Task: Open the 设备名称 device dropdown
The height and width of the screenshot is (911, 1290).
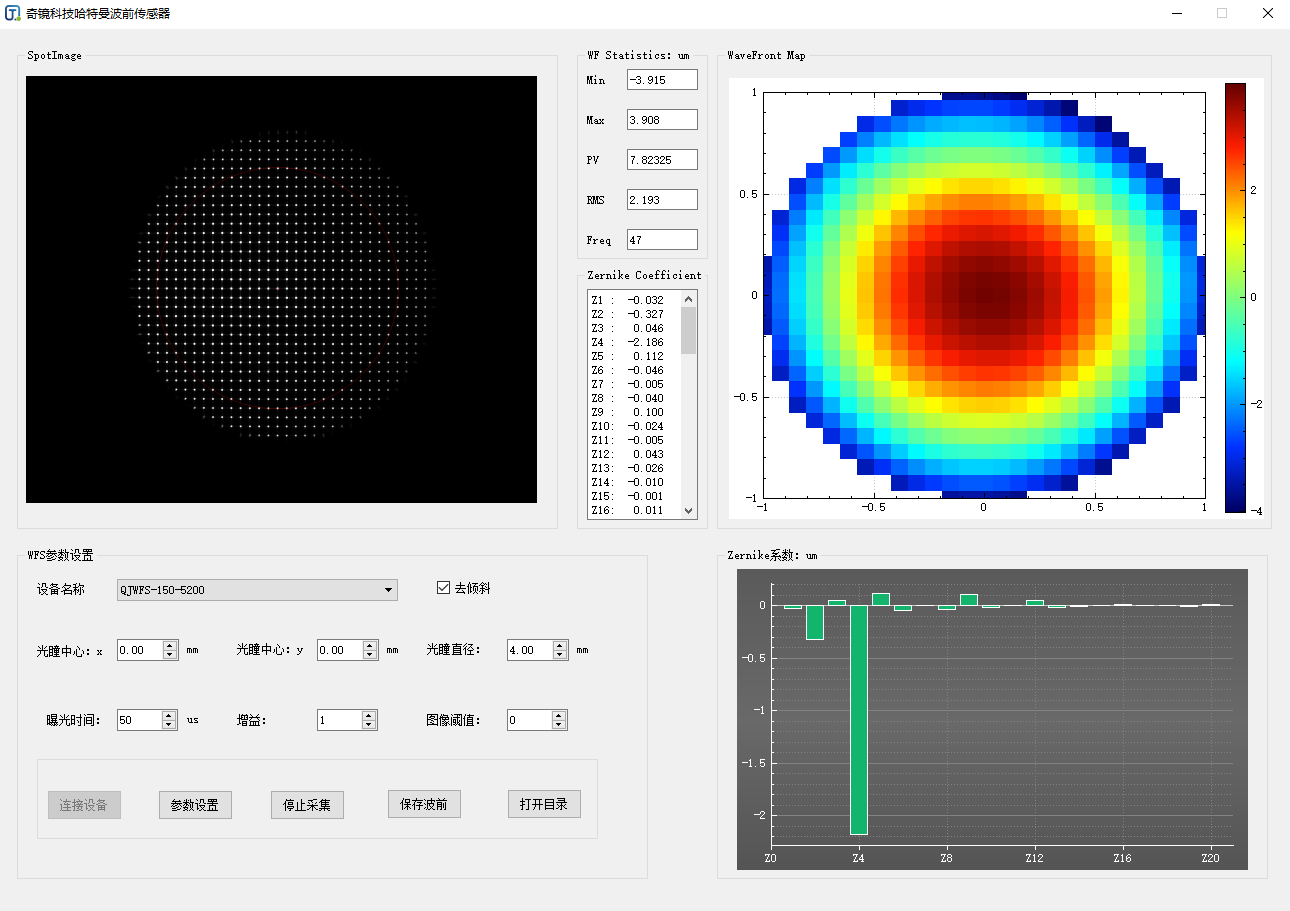Action: 257,590
